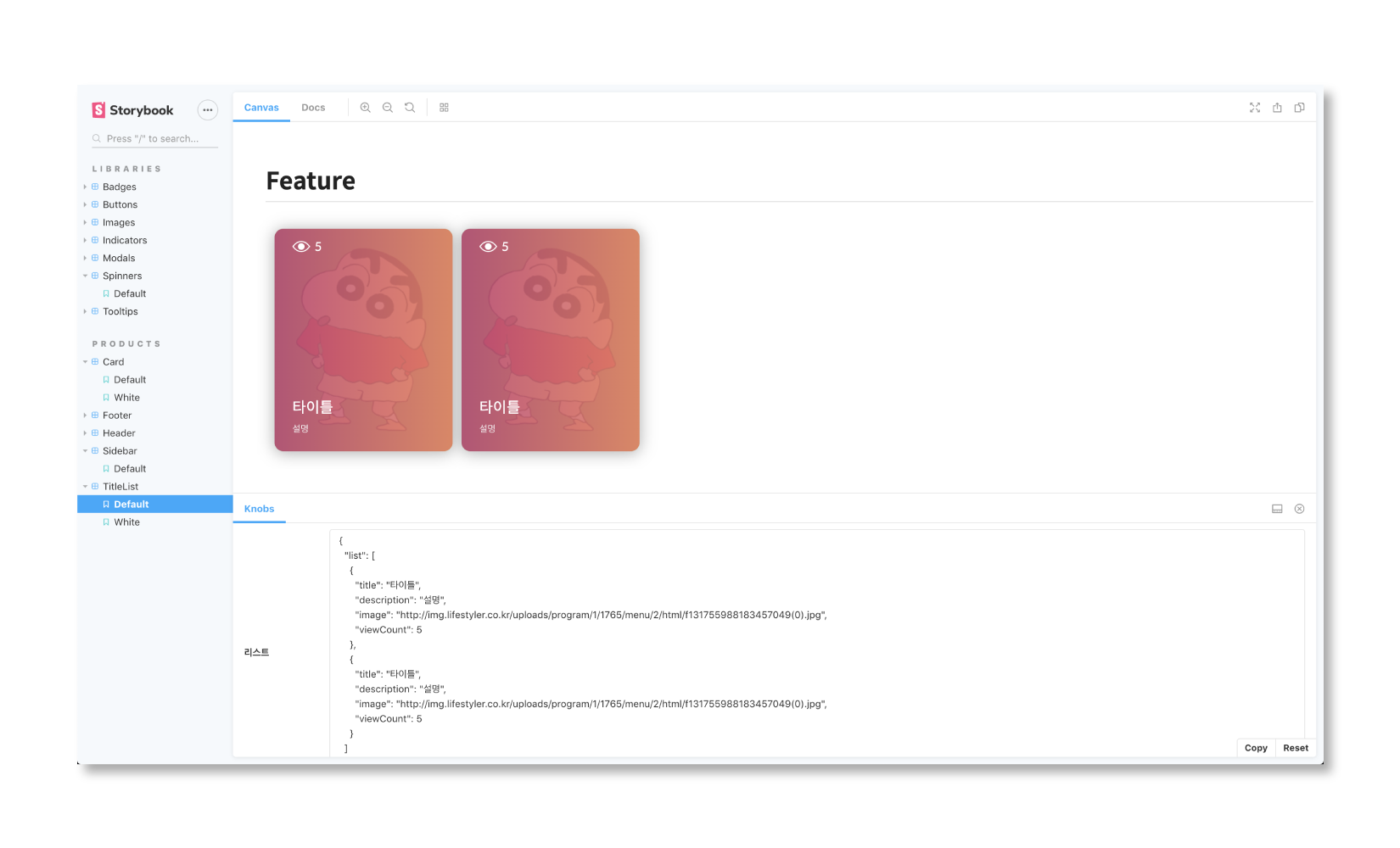The image size is (1400, 848).
Task: Click the first feature card thumbnail
Action: coord(363,339)
